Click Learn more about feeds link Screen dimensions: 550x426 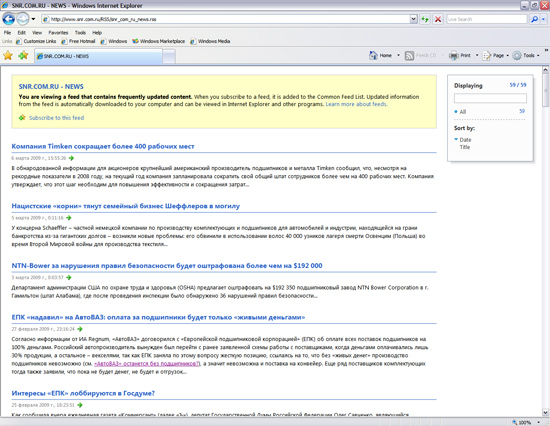356,104
